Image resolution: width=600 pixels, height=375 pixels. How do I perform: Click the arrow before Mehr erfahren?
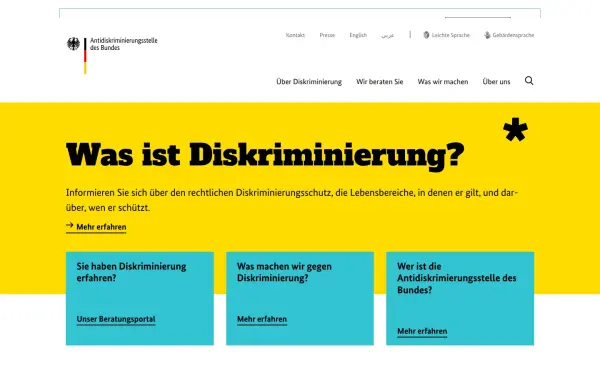[x=70, y=225]
